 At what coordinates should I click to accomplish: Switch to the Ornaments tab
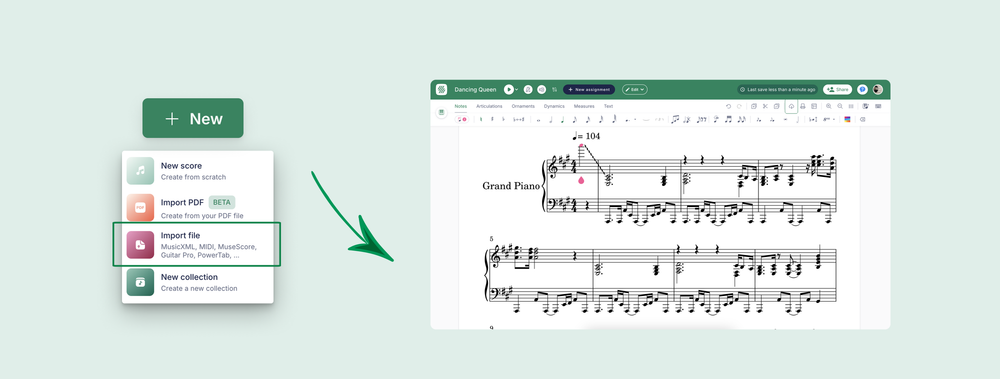click(523, 106)
